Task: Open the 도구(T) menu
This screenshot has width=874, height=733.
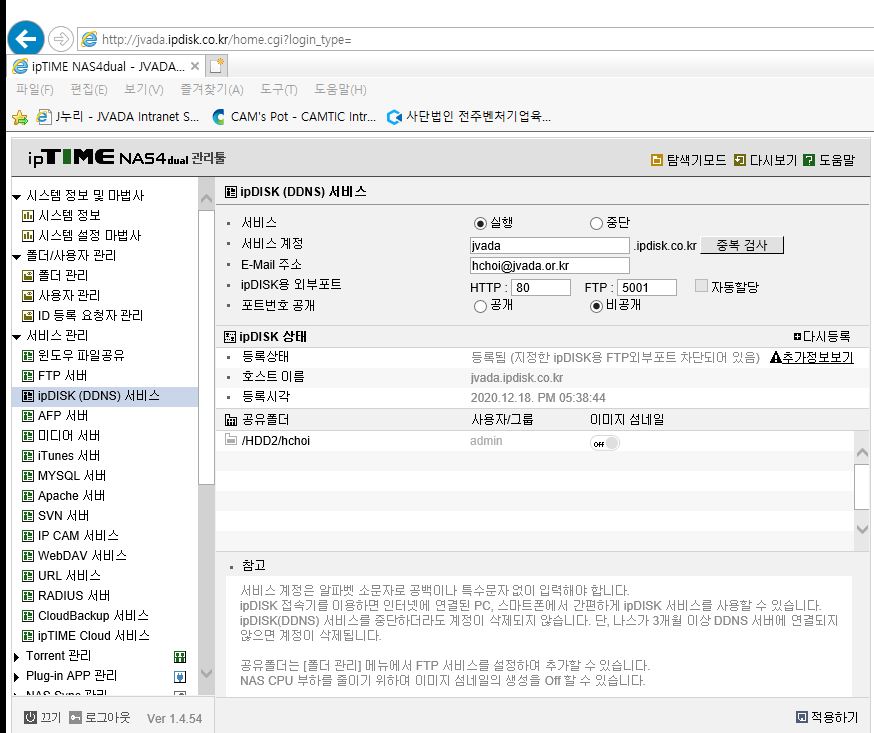Action: [279, 89]
